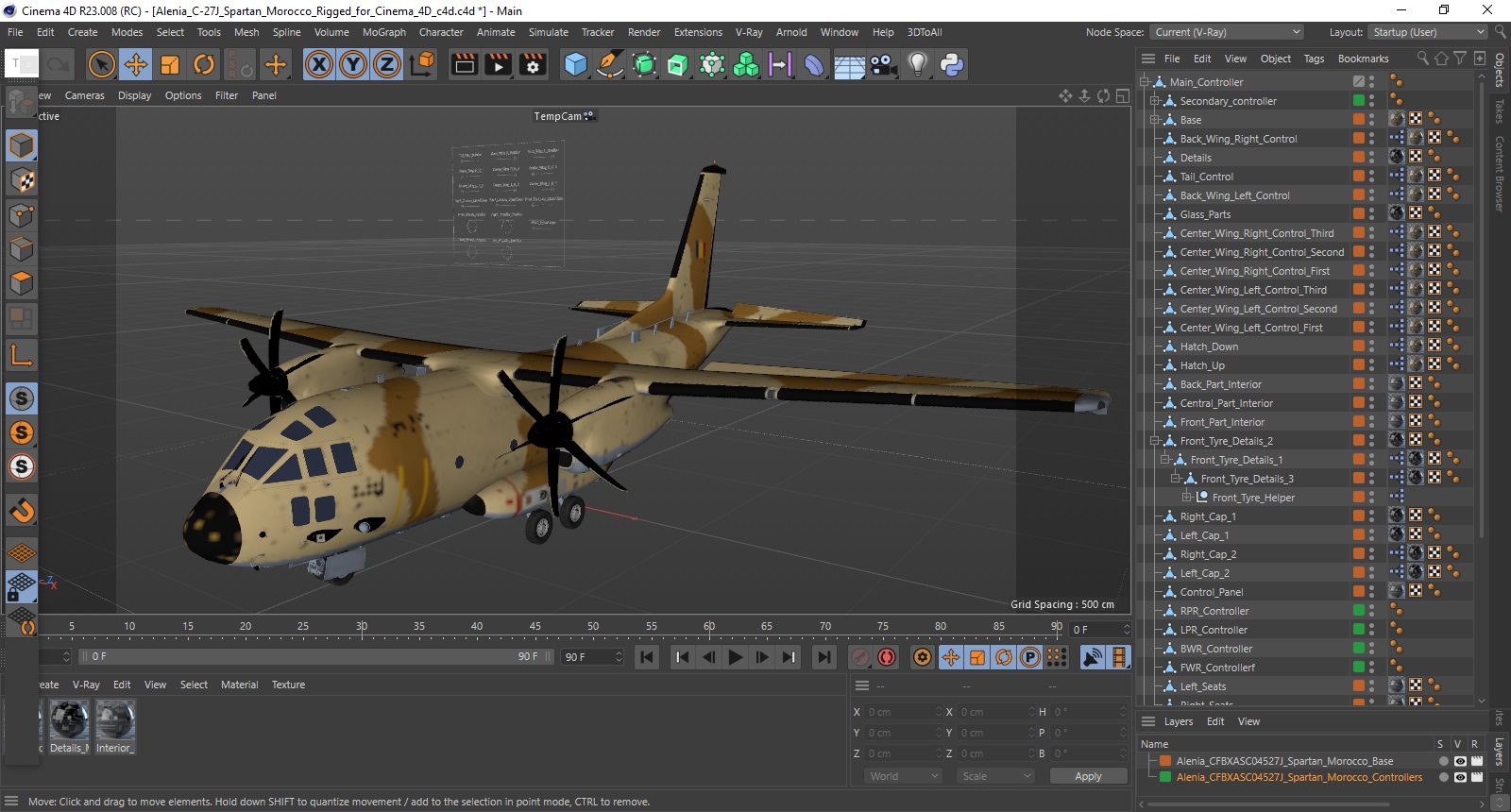1511x812 pixels.
Task: Go to start of animation
Action: pos(647,657)
